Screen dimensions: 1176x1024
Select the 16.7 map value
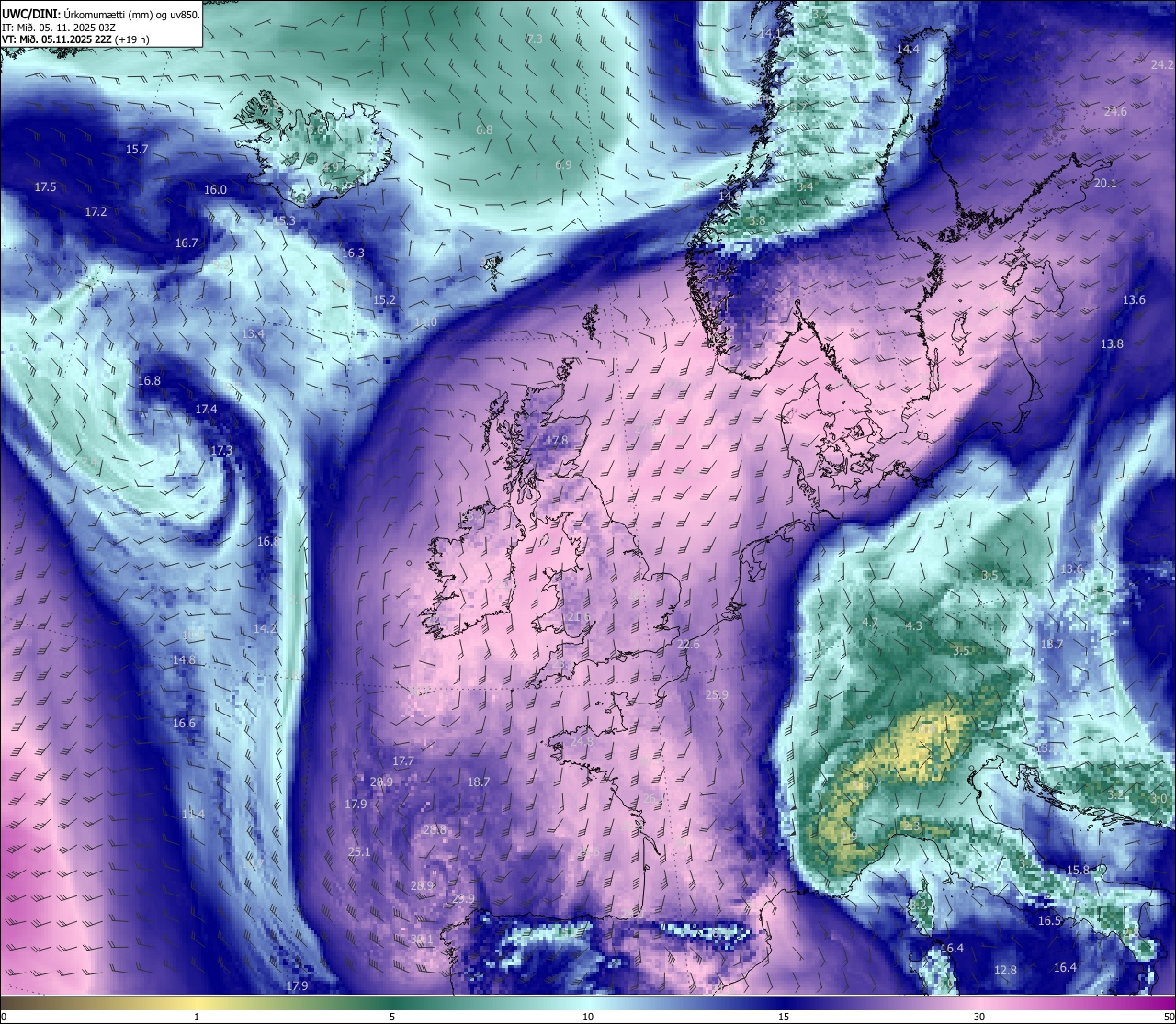coord(187,242)
